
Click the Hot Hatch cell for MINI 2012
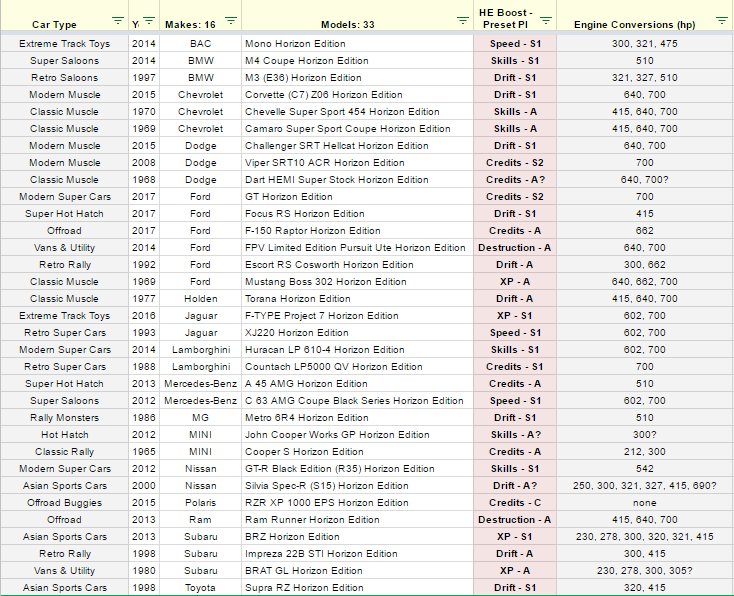pos(65,435)
